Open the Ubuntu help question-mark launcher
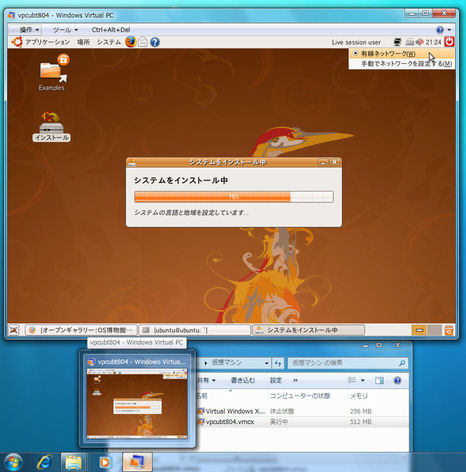Viewport: 466px width, 472px height. pyautogui.click(x=155, y=42)
